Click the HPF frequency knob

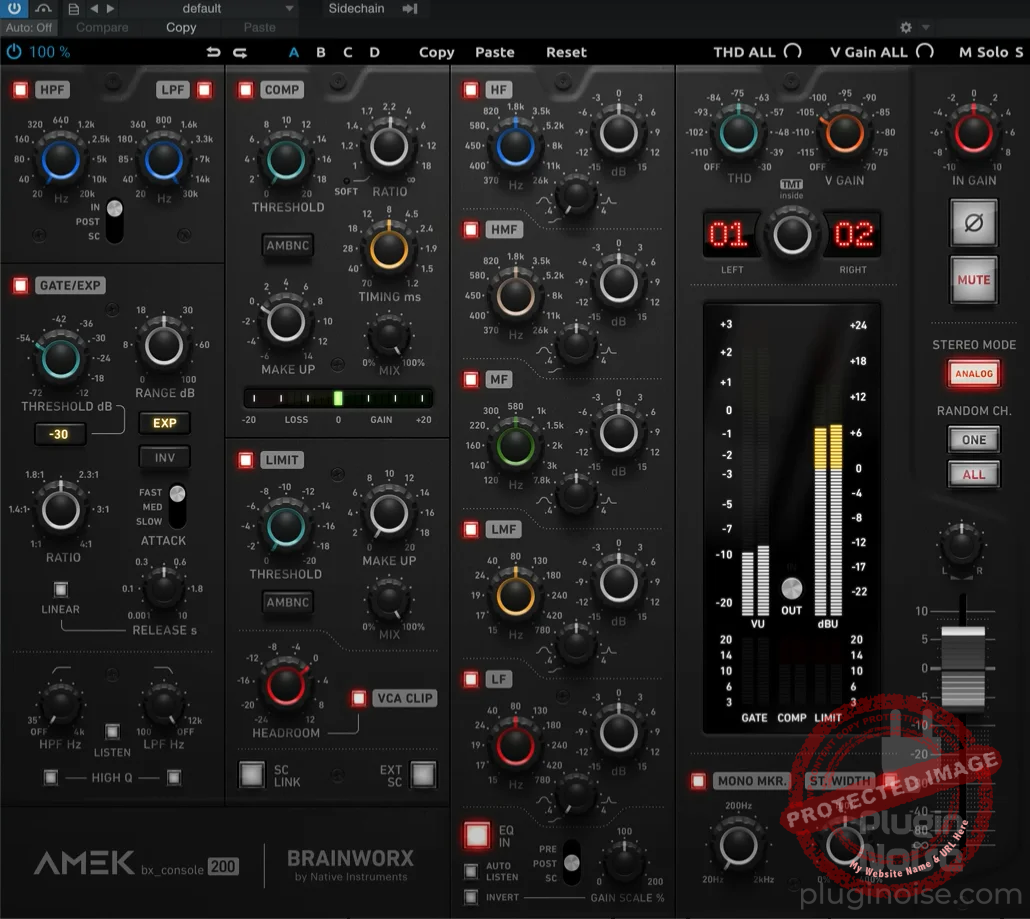60,160
